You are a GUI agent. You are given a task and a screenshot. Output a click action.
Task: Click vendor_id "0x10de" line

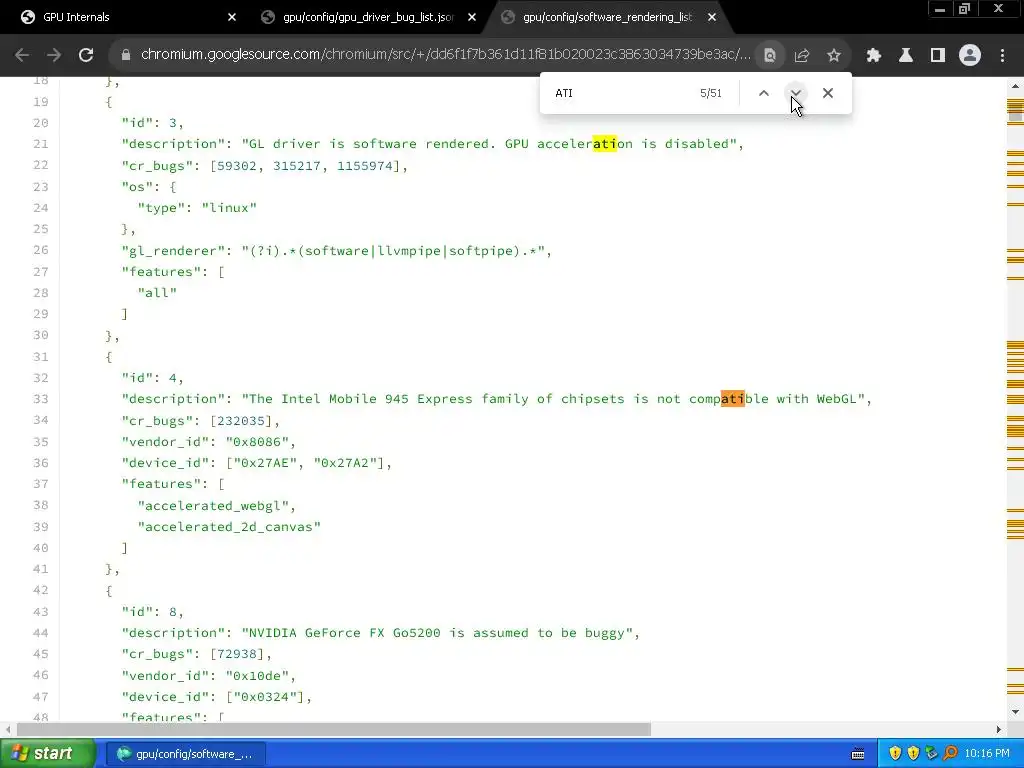(208, 676)
